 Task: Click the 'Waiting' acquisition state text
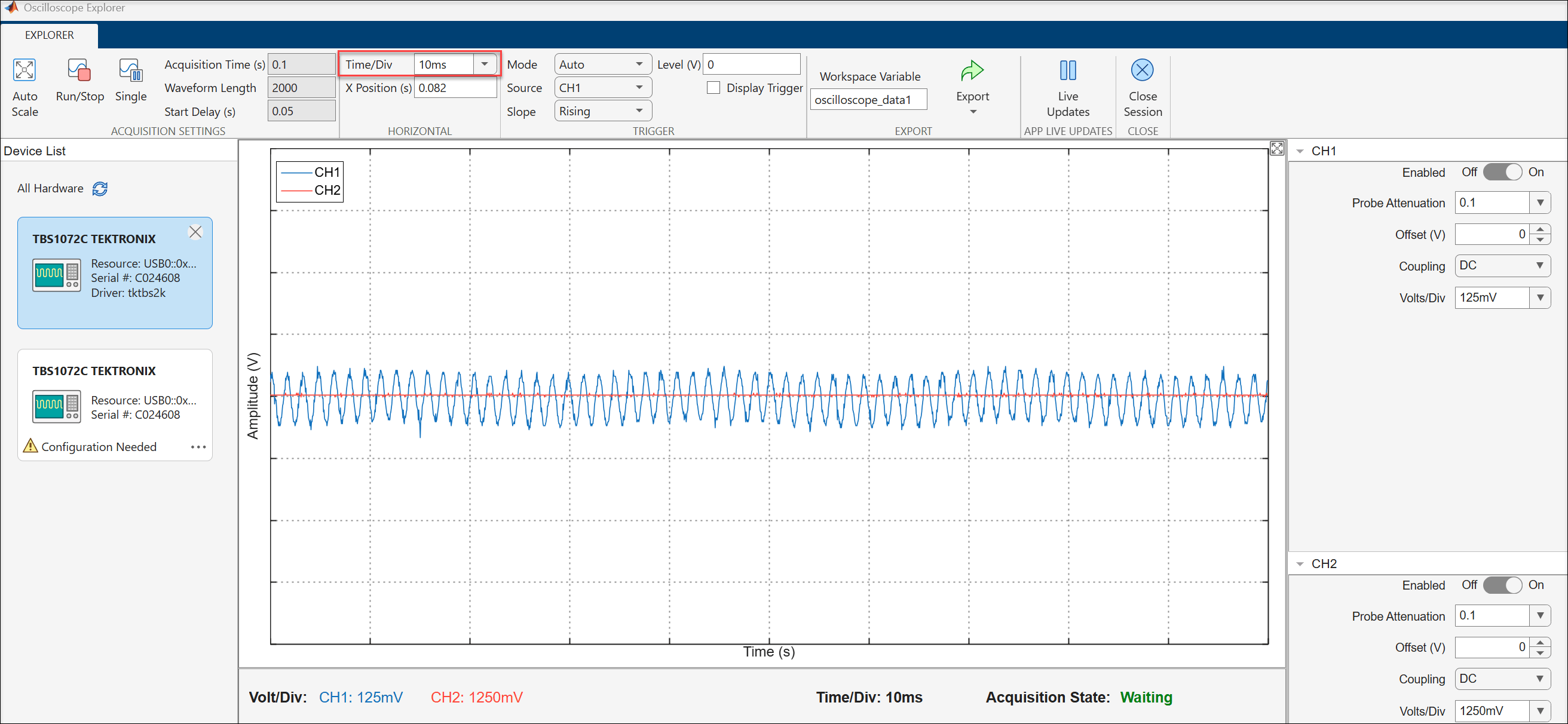1146,697
